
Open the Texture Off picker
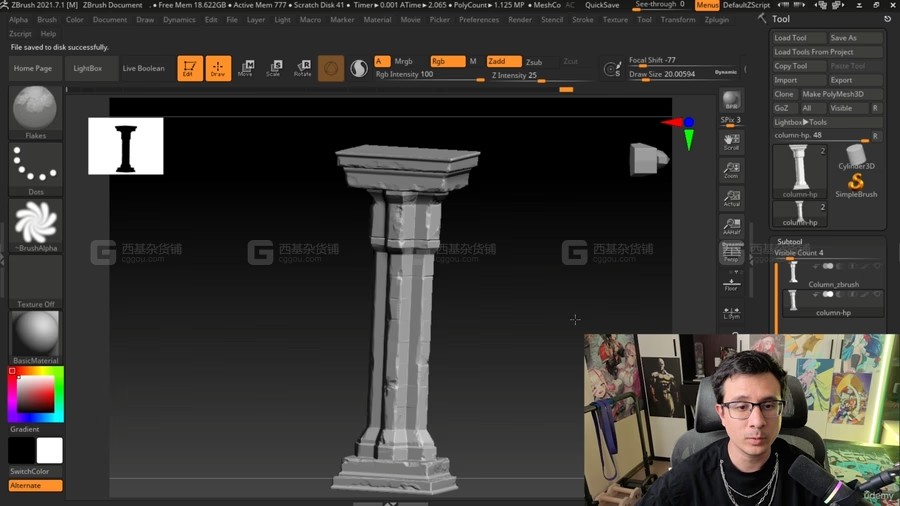36,282
